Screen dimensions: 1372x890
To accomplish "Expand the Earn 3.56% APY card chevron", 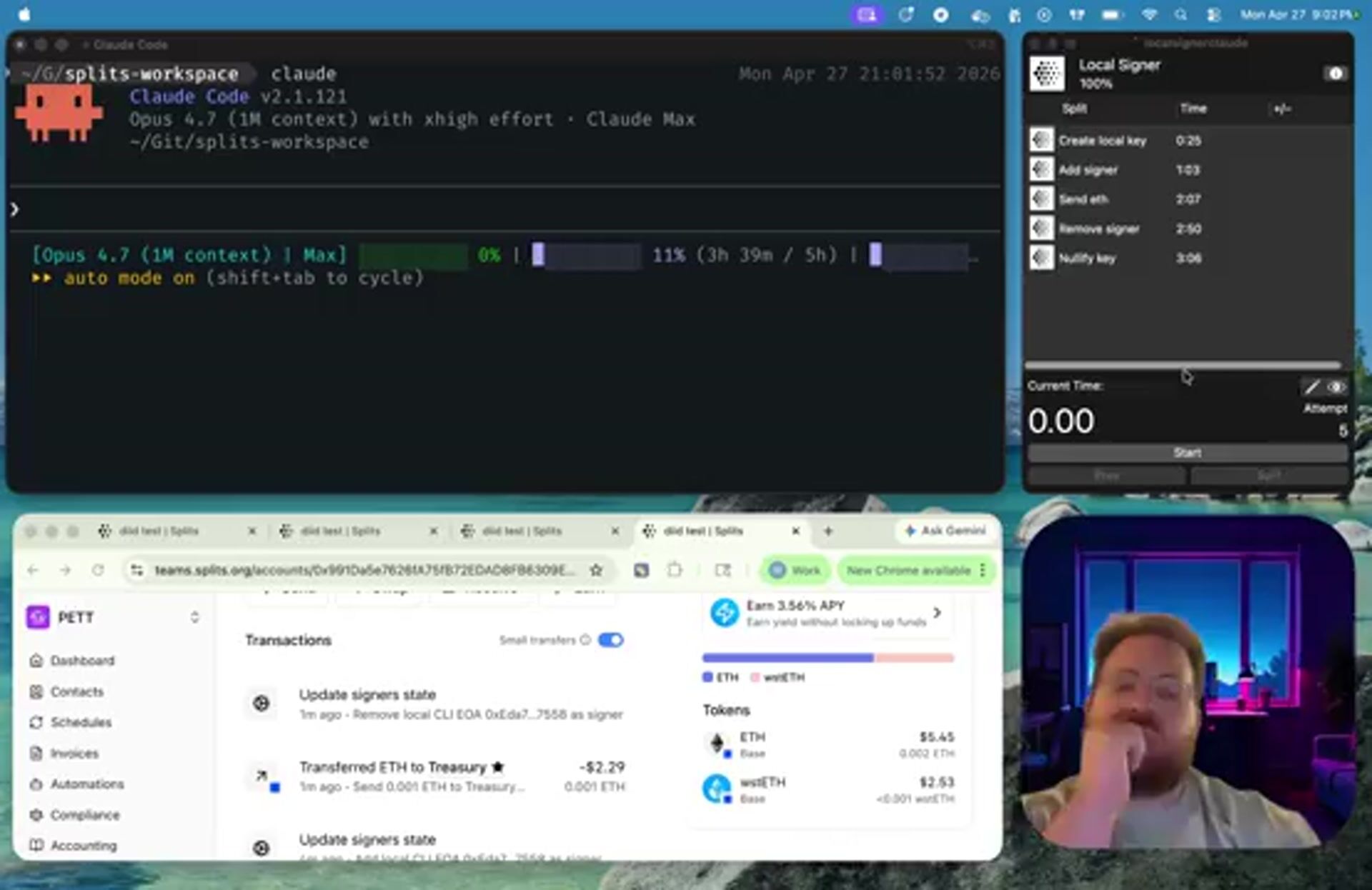I will click(937, 613).
